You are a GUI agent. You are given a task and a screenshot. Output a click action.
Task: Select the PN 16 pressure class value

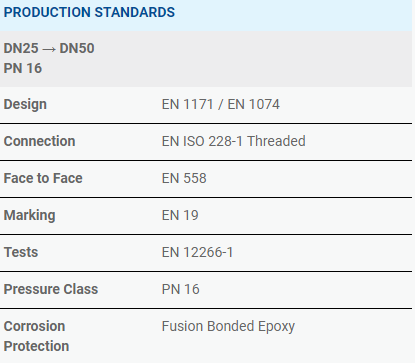181,289
